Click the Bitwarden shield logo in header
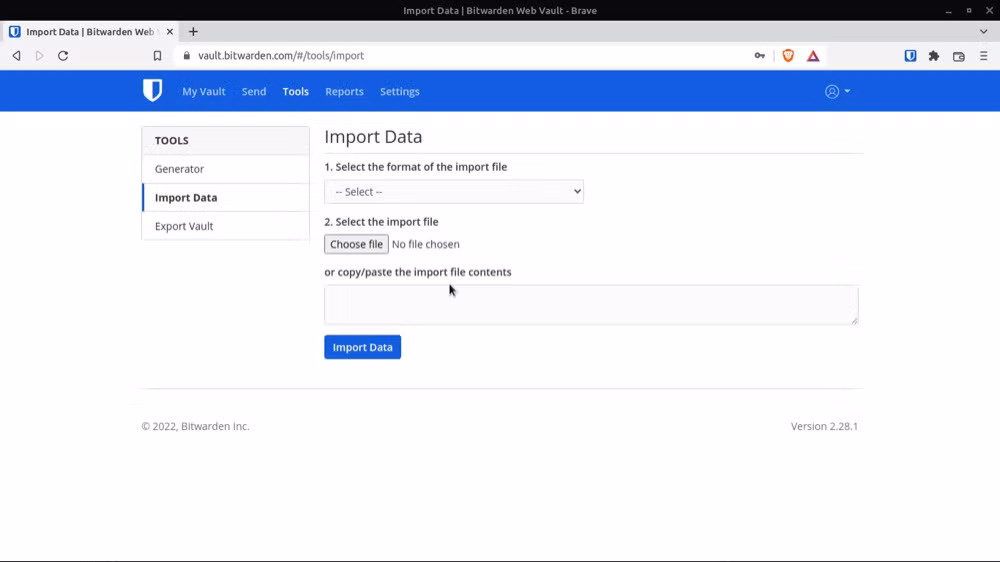Screen dimensions: 1000x562 coord(152,91)
